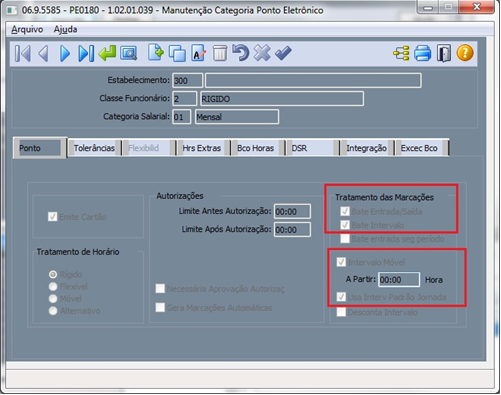The width and height of the screenshot is (501, 395).
Task: Close the Manutenção Categoria Ponto window
Action: point(477,7)
